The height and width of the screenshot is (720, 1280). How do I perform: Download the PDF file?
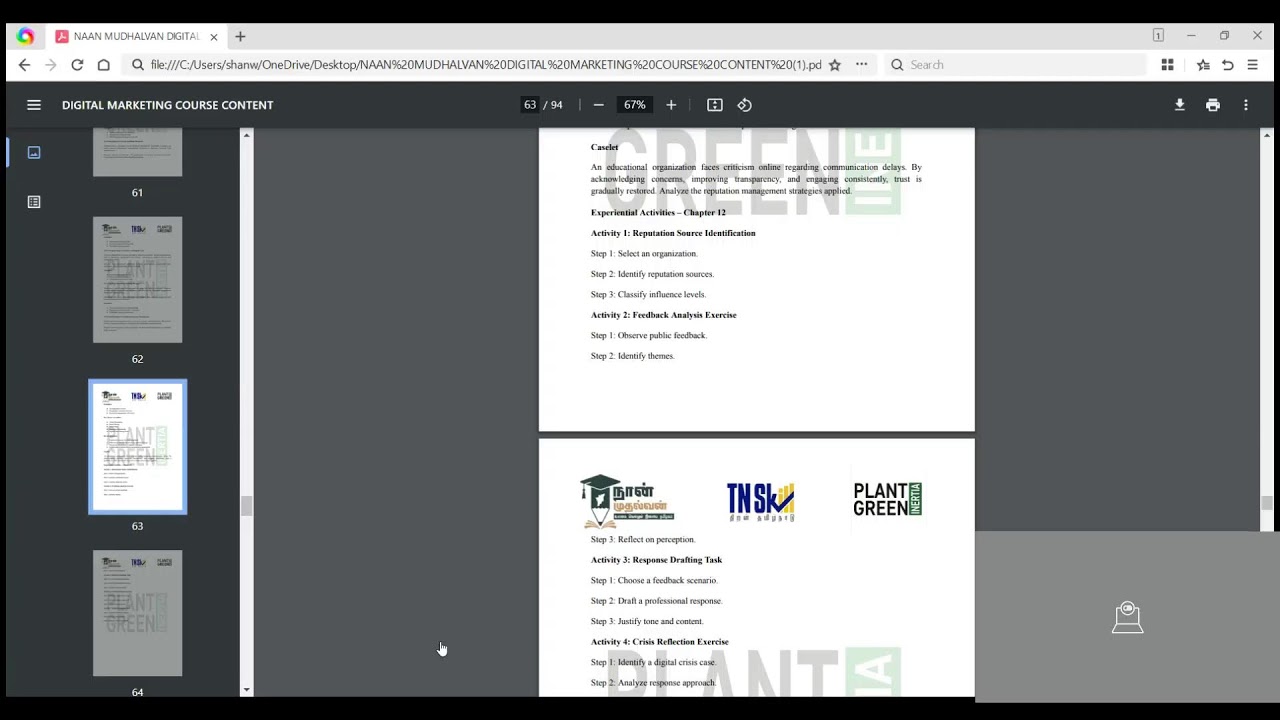pos(1180,105)
